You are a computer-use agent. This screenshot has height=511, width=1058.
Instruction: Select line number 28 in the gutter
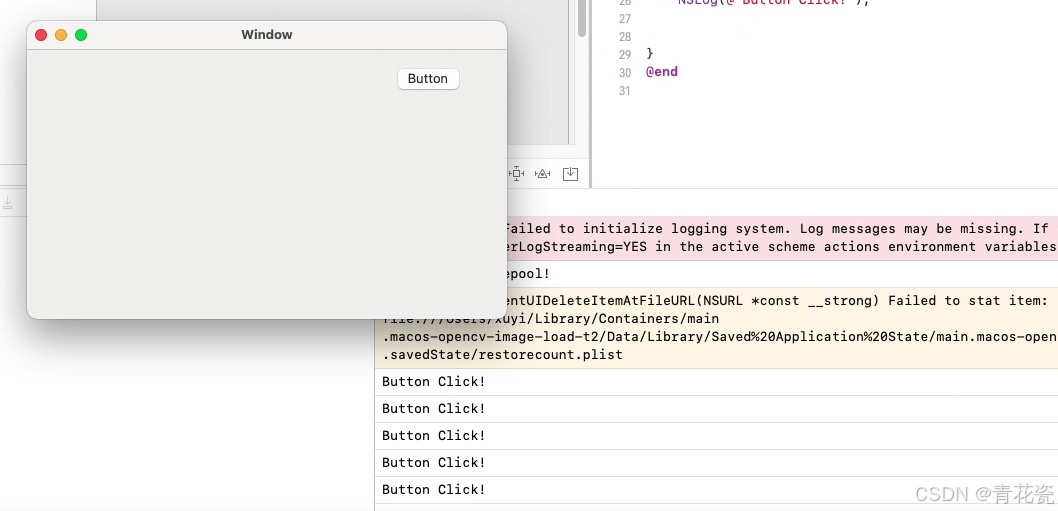click(625, 36)
